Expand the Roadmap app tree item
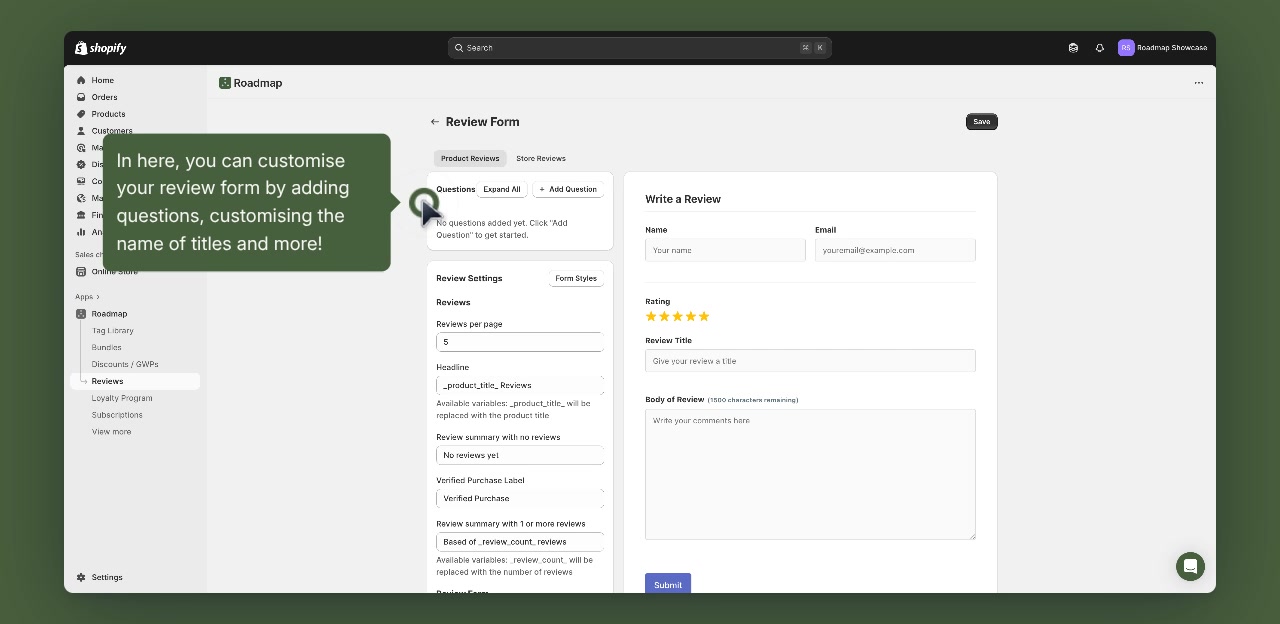 107,313
